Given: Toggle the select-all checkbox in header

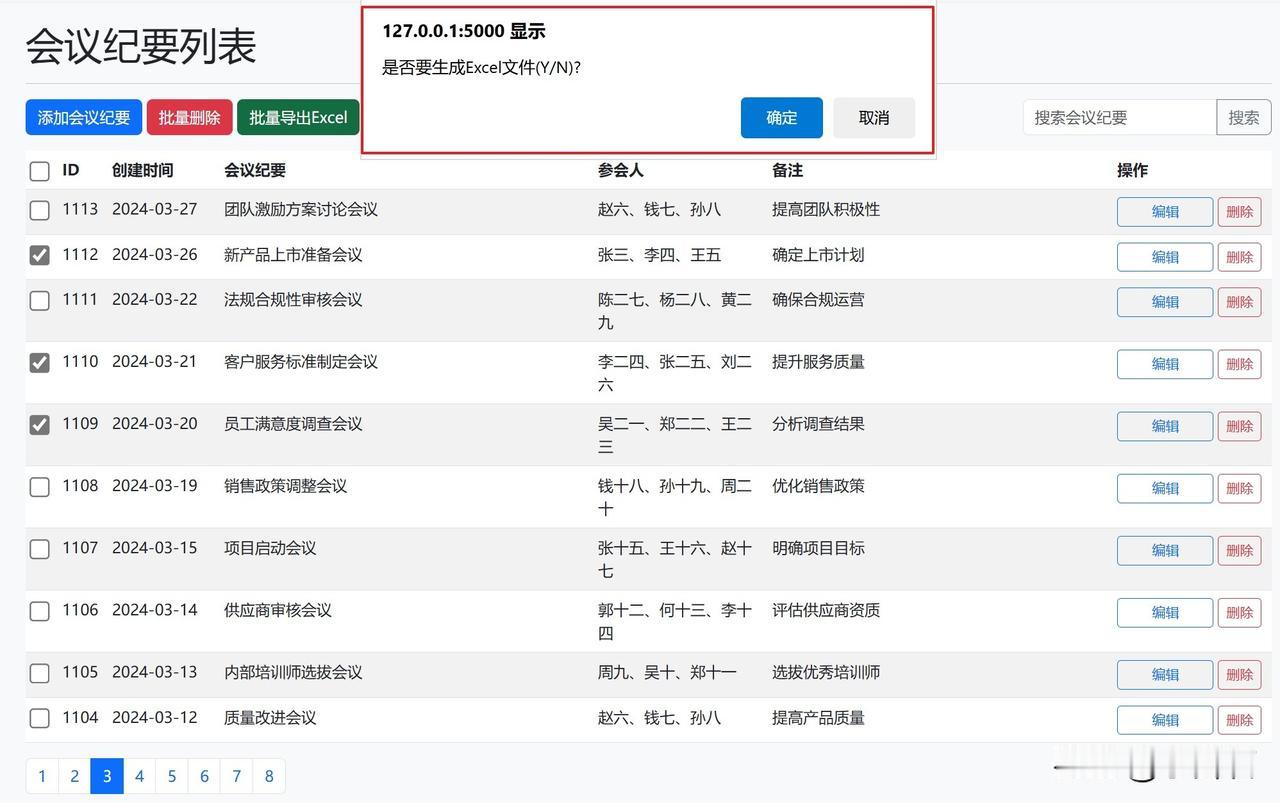Looking at the screenshot, I should click(40, 171).
